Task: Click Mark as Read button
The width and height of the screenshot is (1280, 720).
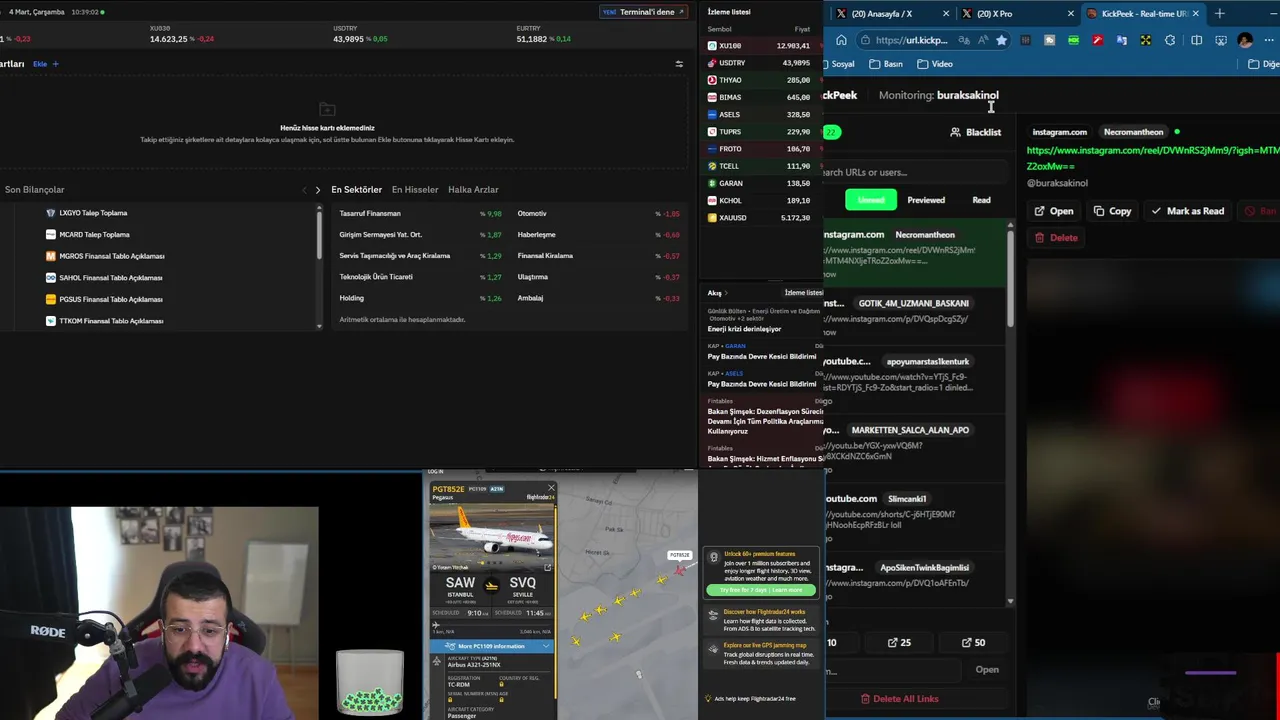Action: (1187, 211)
